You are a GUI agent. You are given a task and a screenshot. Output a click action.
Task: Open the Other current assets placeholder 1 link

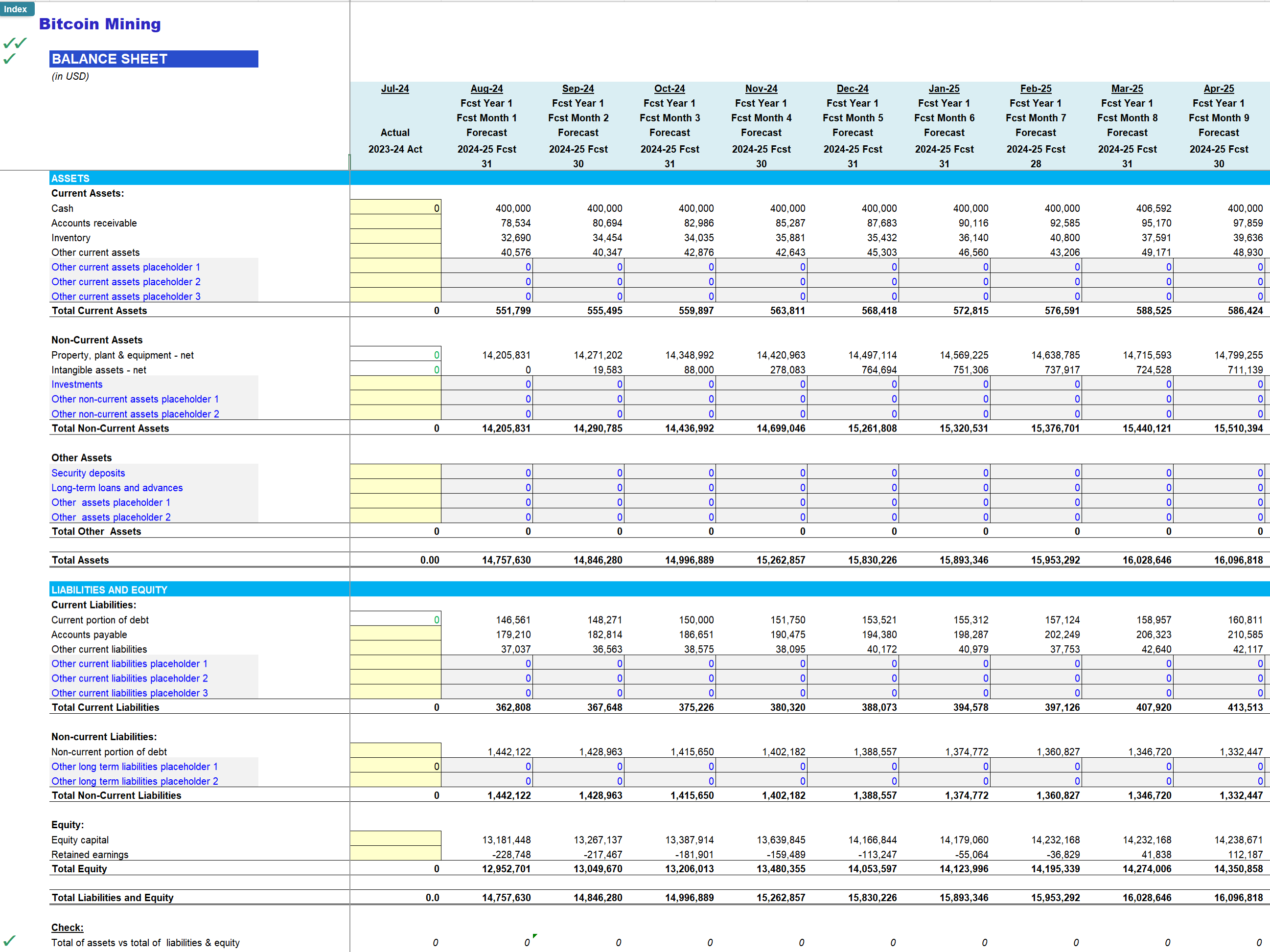click(126, 267)
